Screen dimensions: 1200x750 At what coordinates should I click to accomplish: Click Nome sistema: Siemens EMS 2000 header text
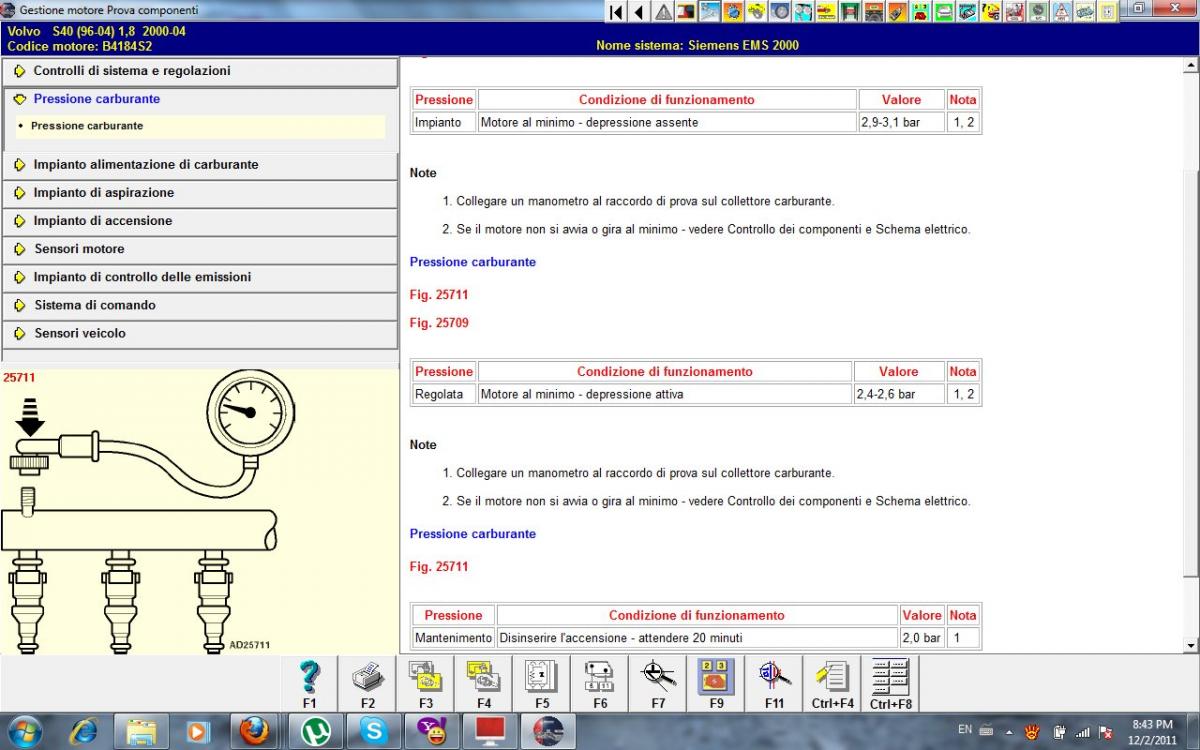coord(697,45)
